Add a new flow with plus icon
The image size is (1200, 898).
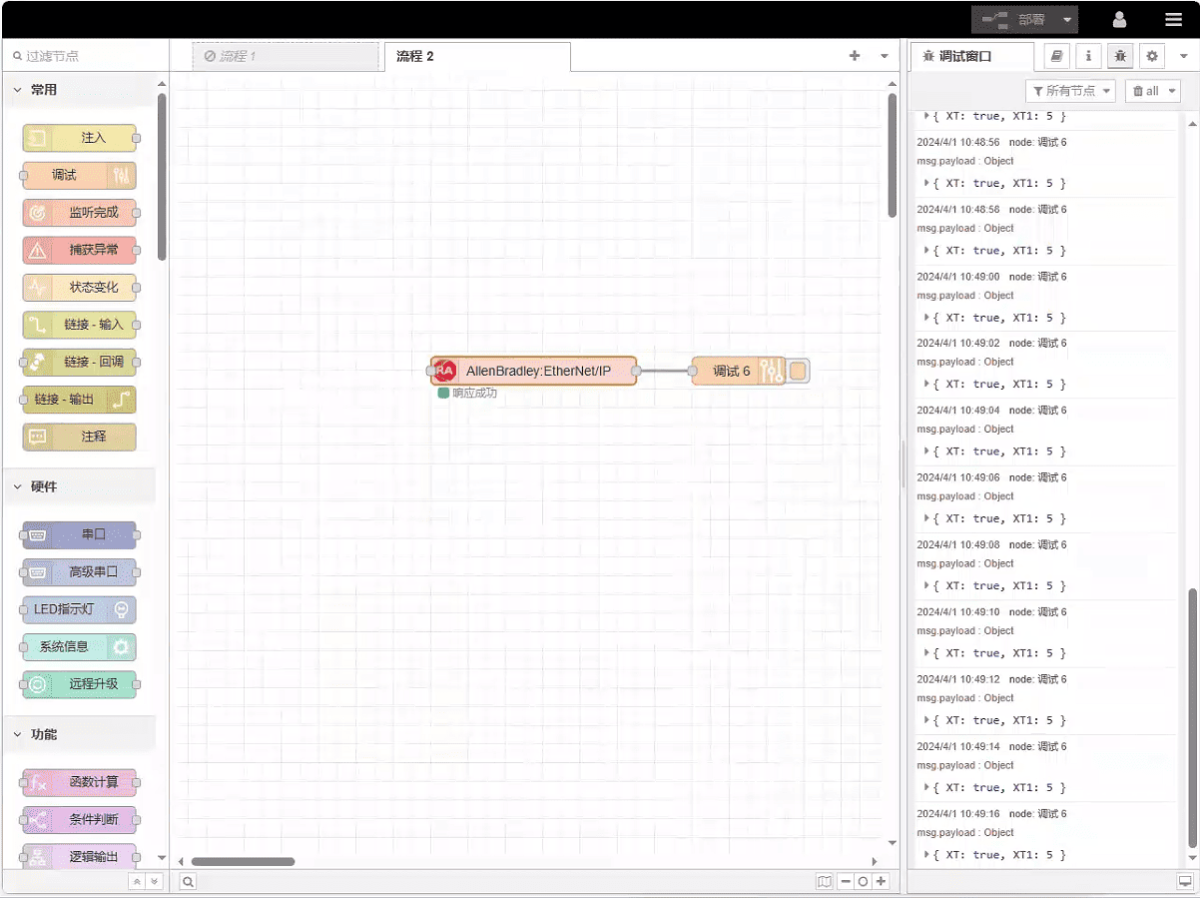[854, 56]
